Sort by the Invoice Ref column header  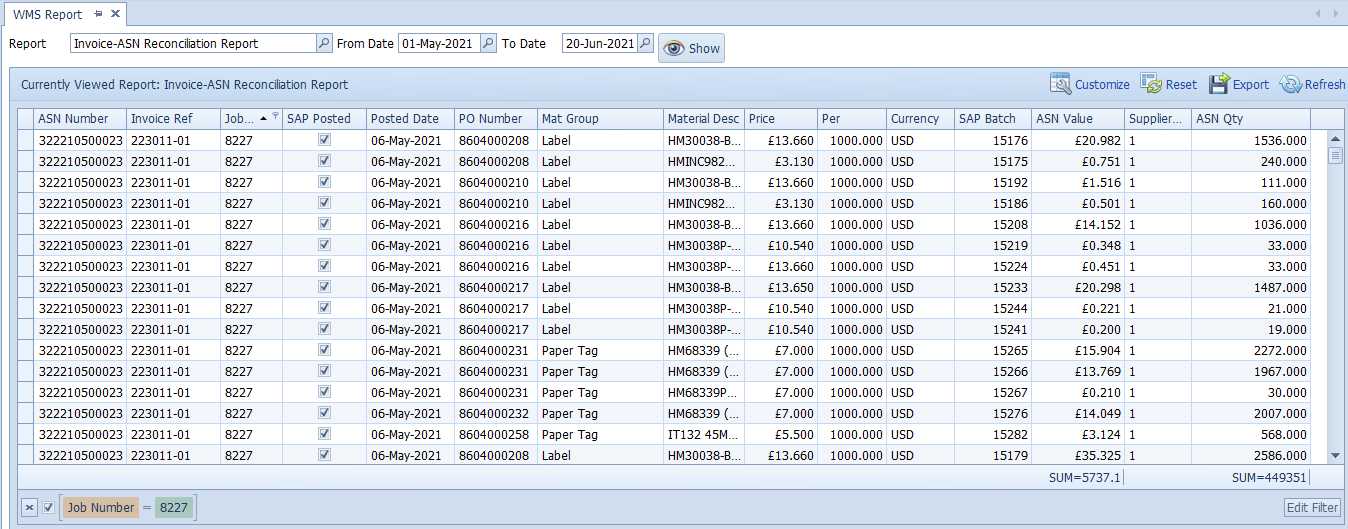[x=174, y=118]
